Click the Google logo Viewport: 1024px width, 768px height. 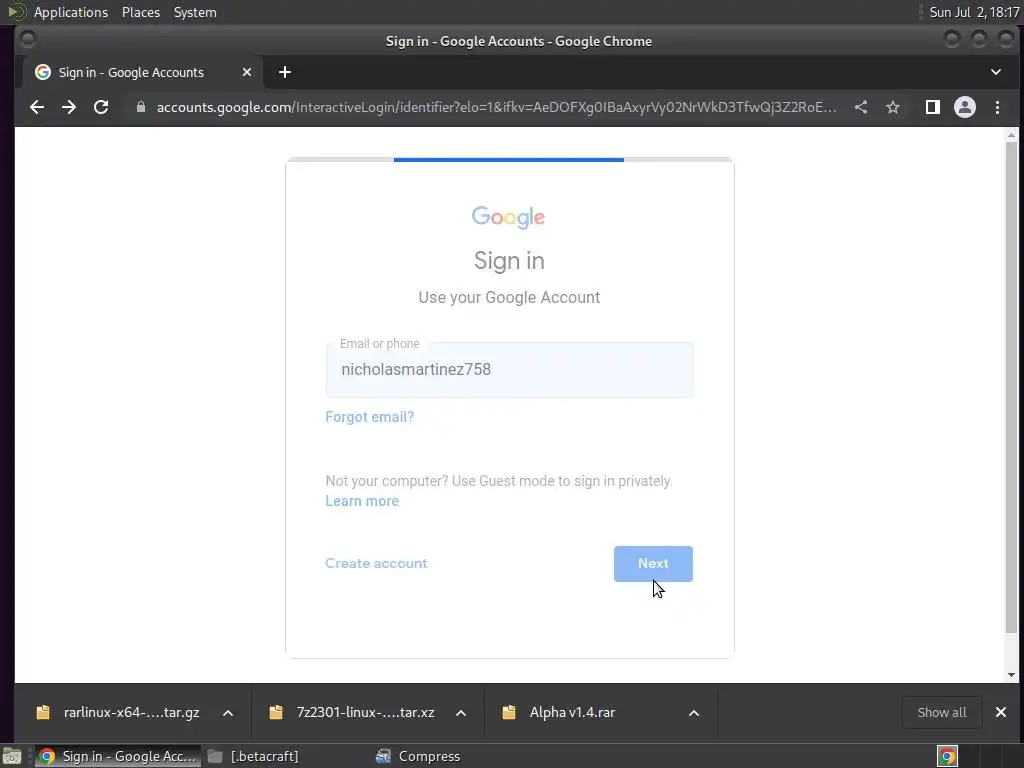pyautogui.click(x=509, y=217)
